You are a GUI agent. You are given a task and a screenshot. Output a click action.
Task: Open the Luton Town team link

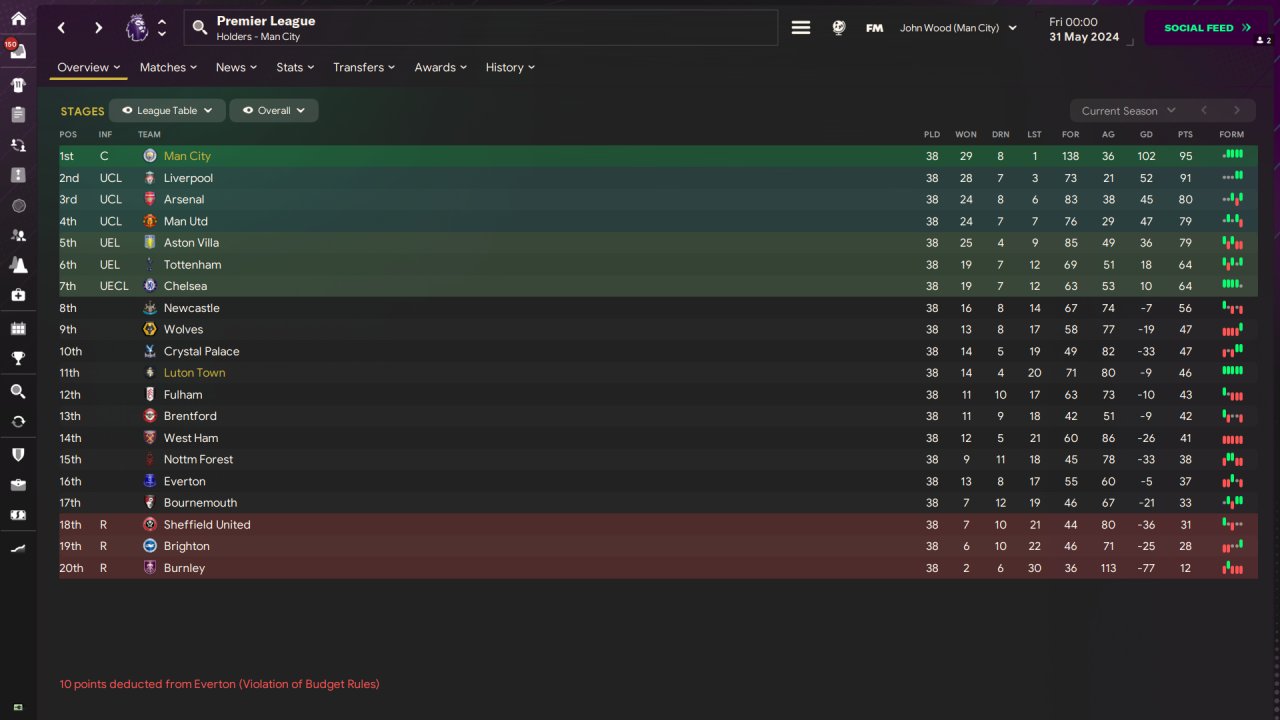(194, 373)
